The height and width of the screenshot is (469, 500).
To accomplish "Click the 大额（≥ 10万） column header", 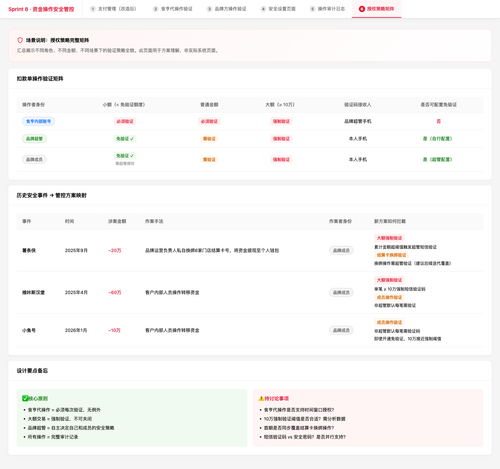I will (x=280, y=105).
